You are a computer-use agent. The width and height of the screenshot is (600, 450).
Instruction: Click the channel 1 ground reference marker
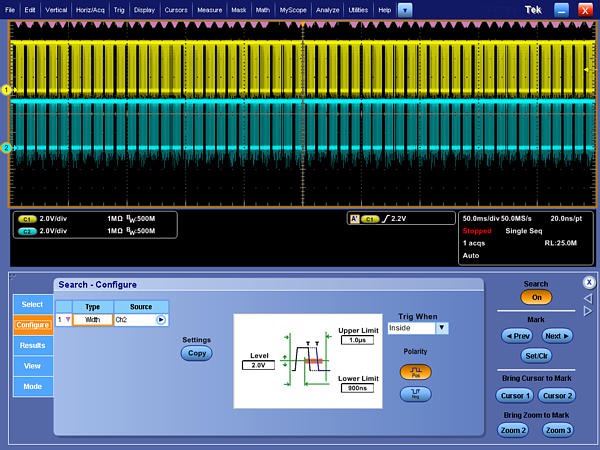(6, 90)
